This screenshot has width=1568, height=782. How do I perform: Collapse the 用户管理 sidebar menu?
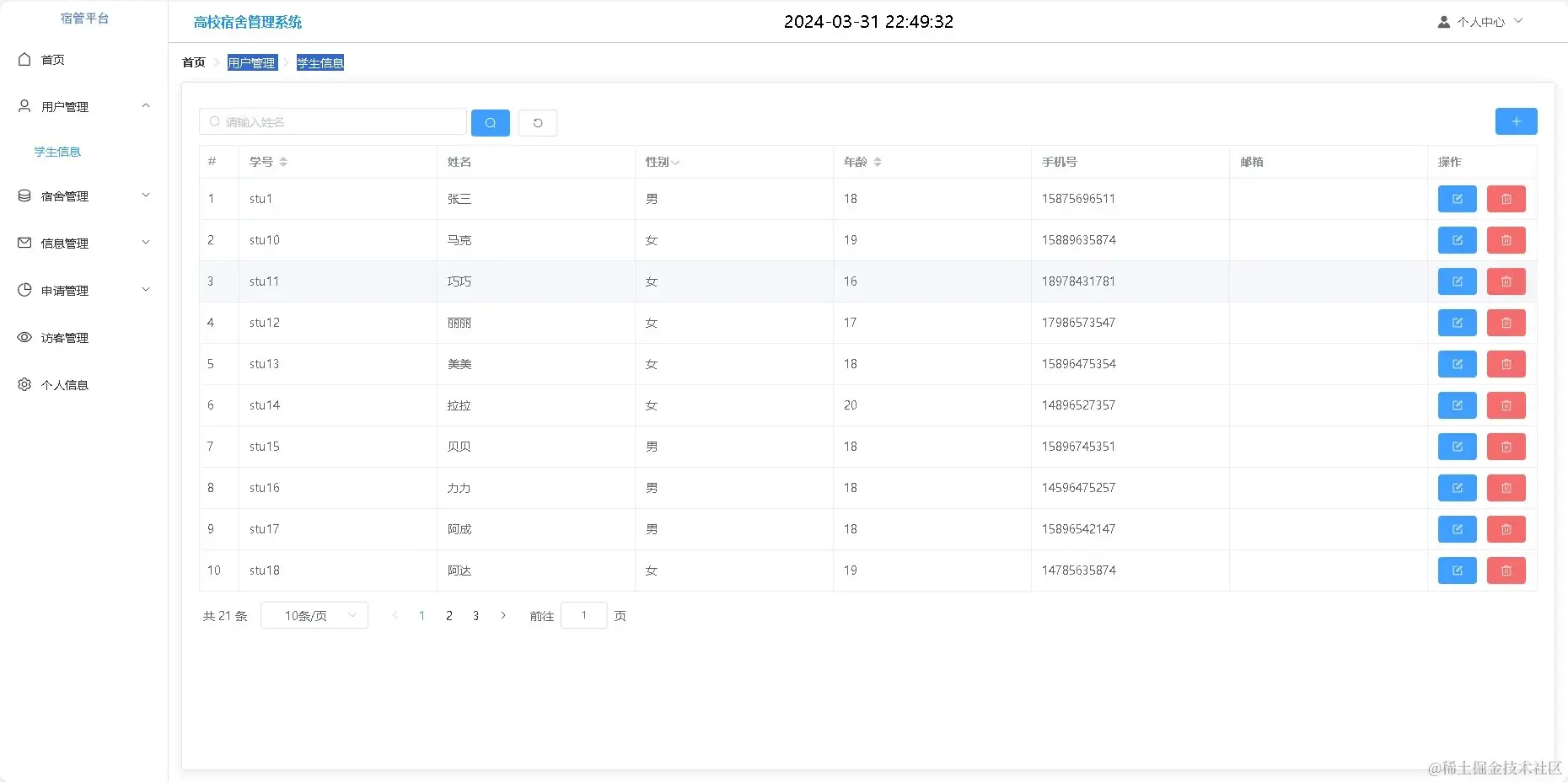(x=84, y=107)
